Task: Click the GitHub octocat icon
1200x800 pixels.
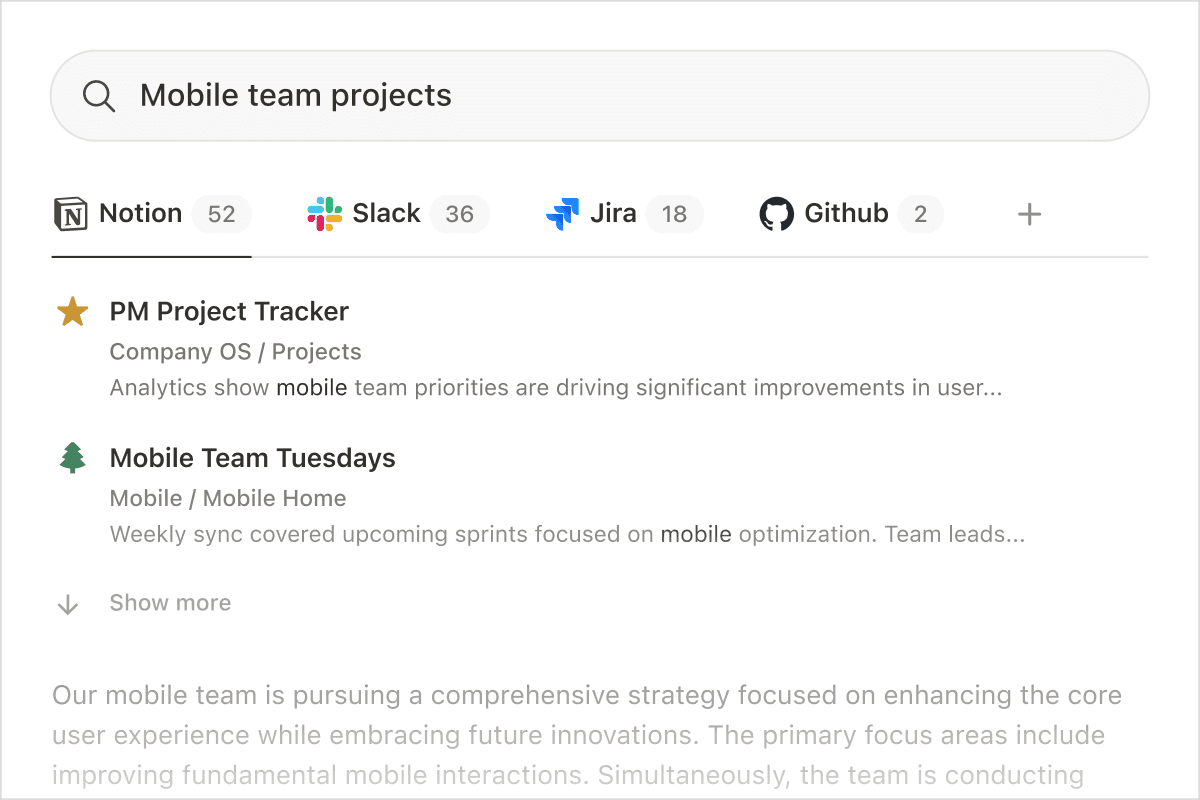Action: [776, 214]
